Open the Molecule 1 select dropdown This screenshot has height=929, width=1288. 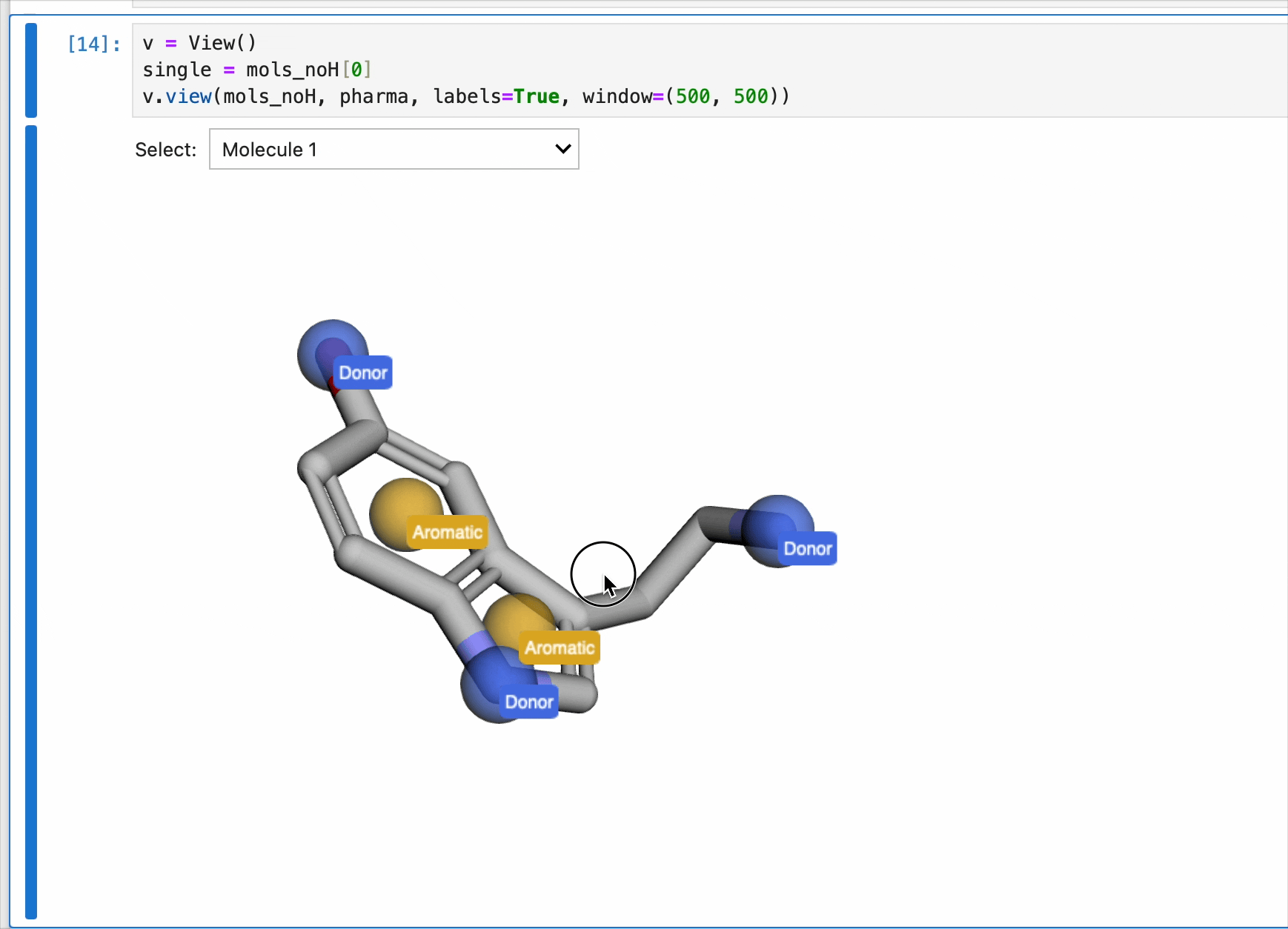click(x=394, y=149)
